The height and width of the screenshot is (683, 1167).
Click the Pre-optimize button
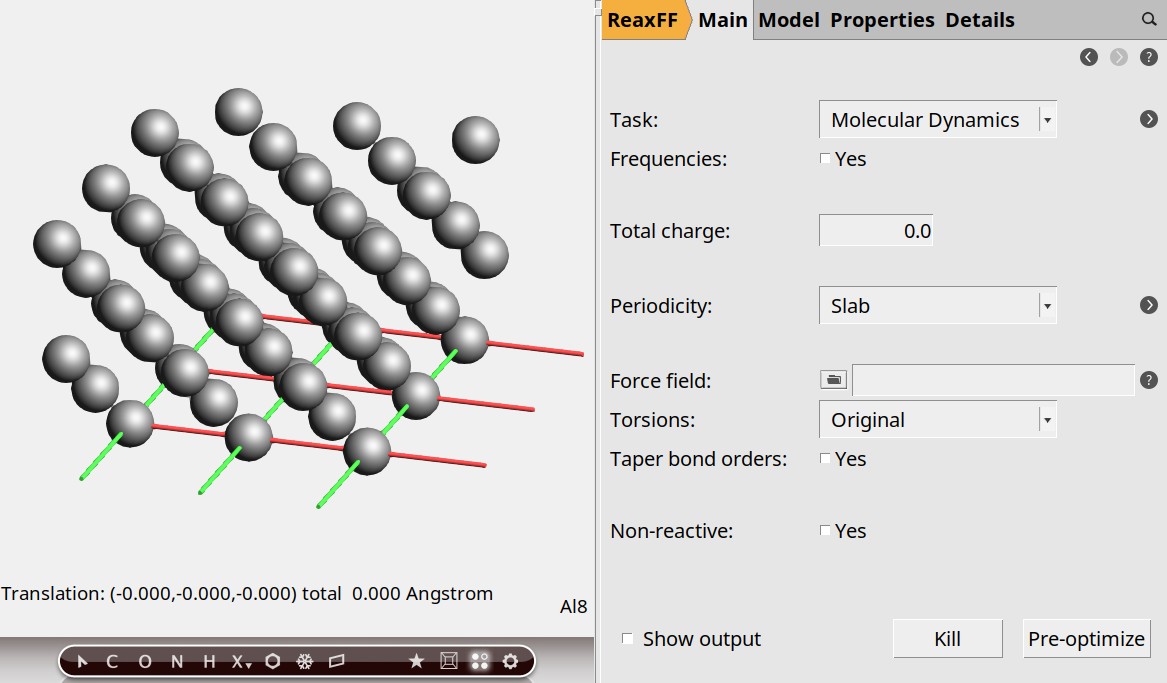tap(1086, 639)
